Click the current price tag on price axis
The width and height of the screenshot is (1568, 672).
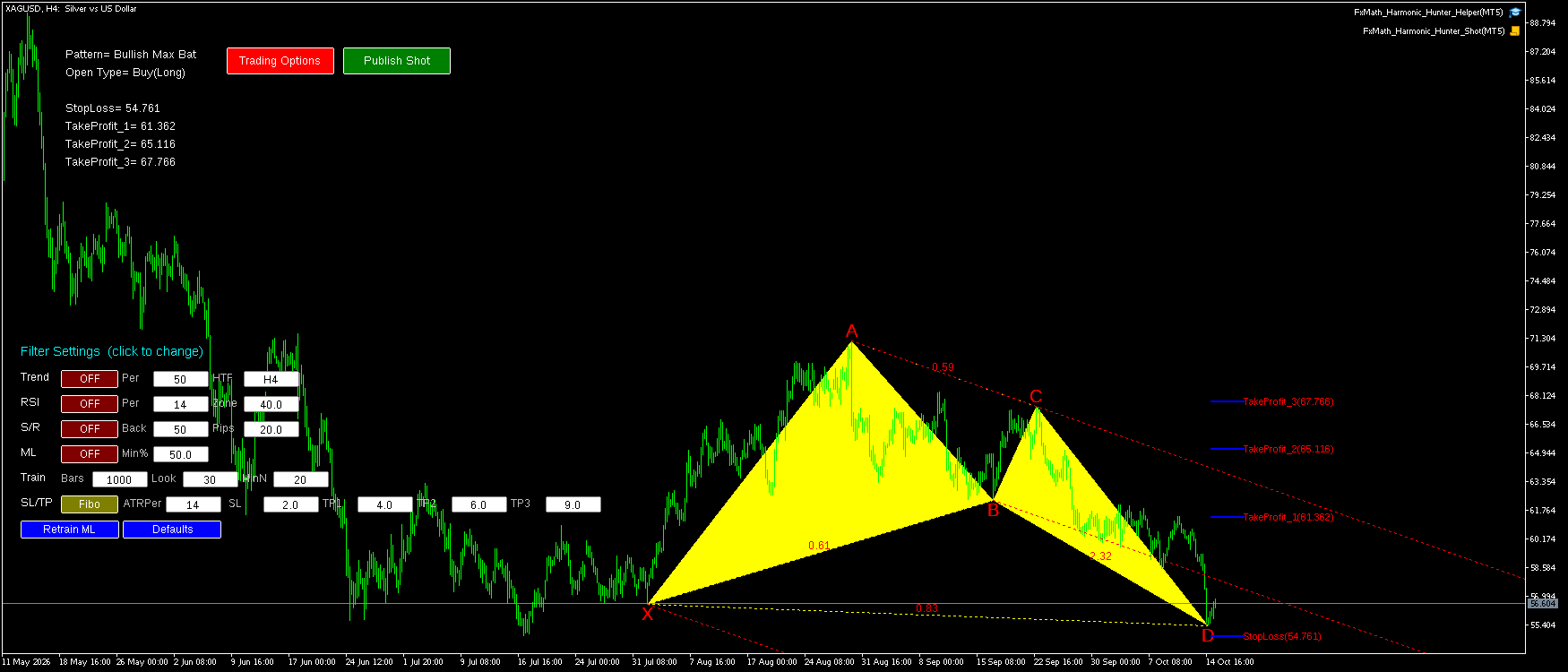coord(1543,604)
